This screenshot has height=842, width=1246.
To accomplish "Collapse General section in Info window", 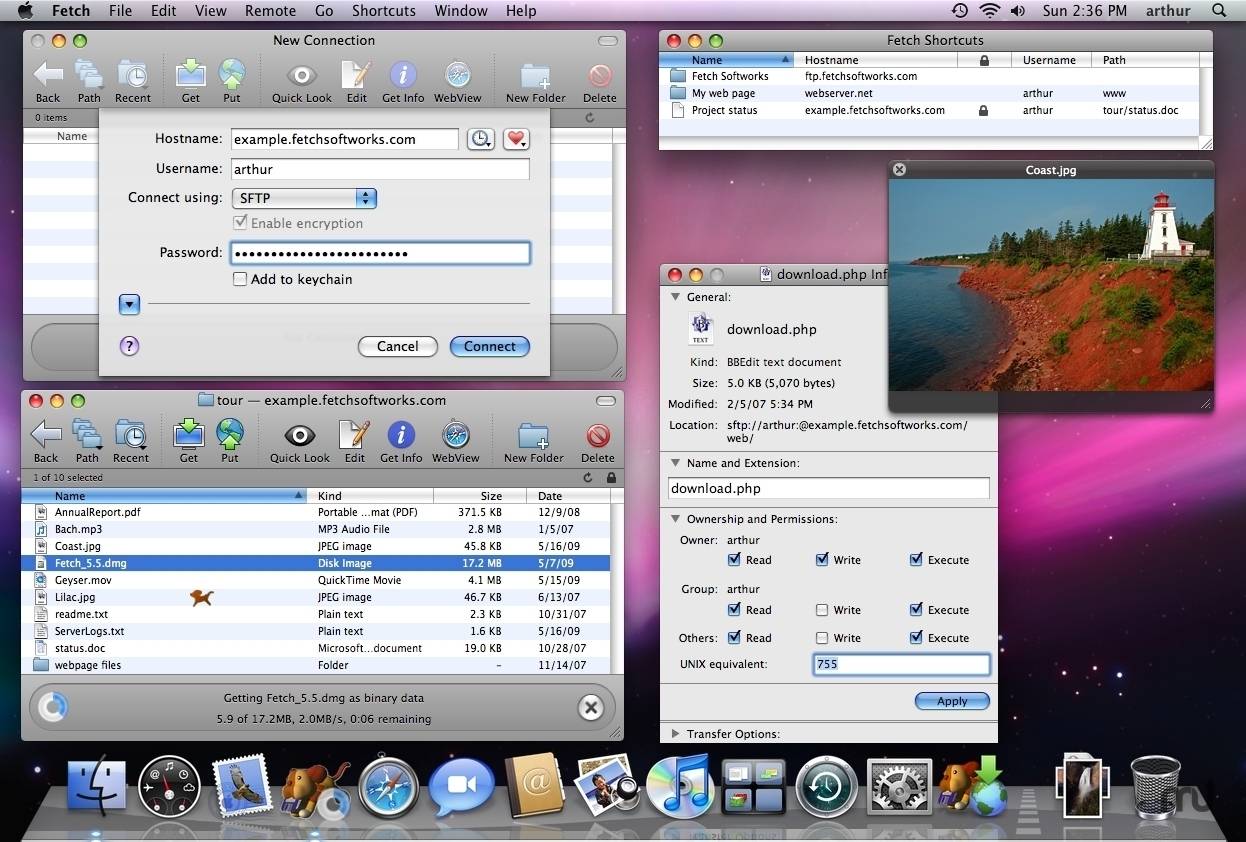I will coord(675,297).
